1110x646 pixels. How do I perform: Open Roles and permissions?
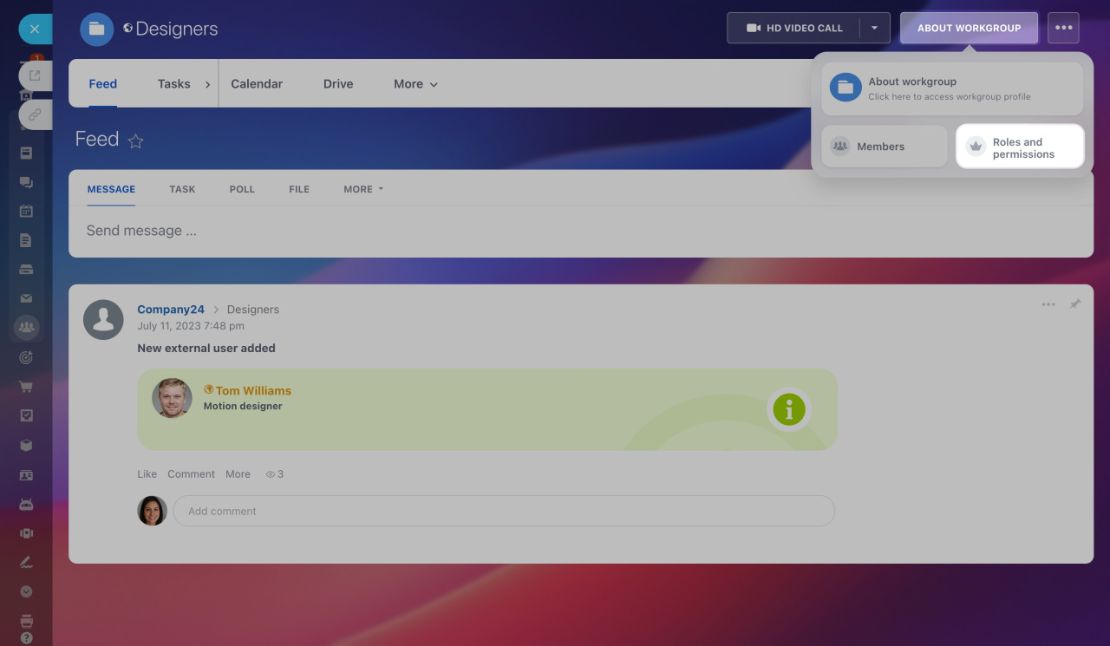pos(1019,146)
